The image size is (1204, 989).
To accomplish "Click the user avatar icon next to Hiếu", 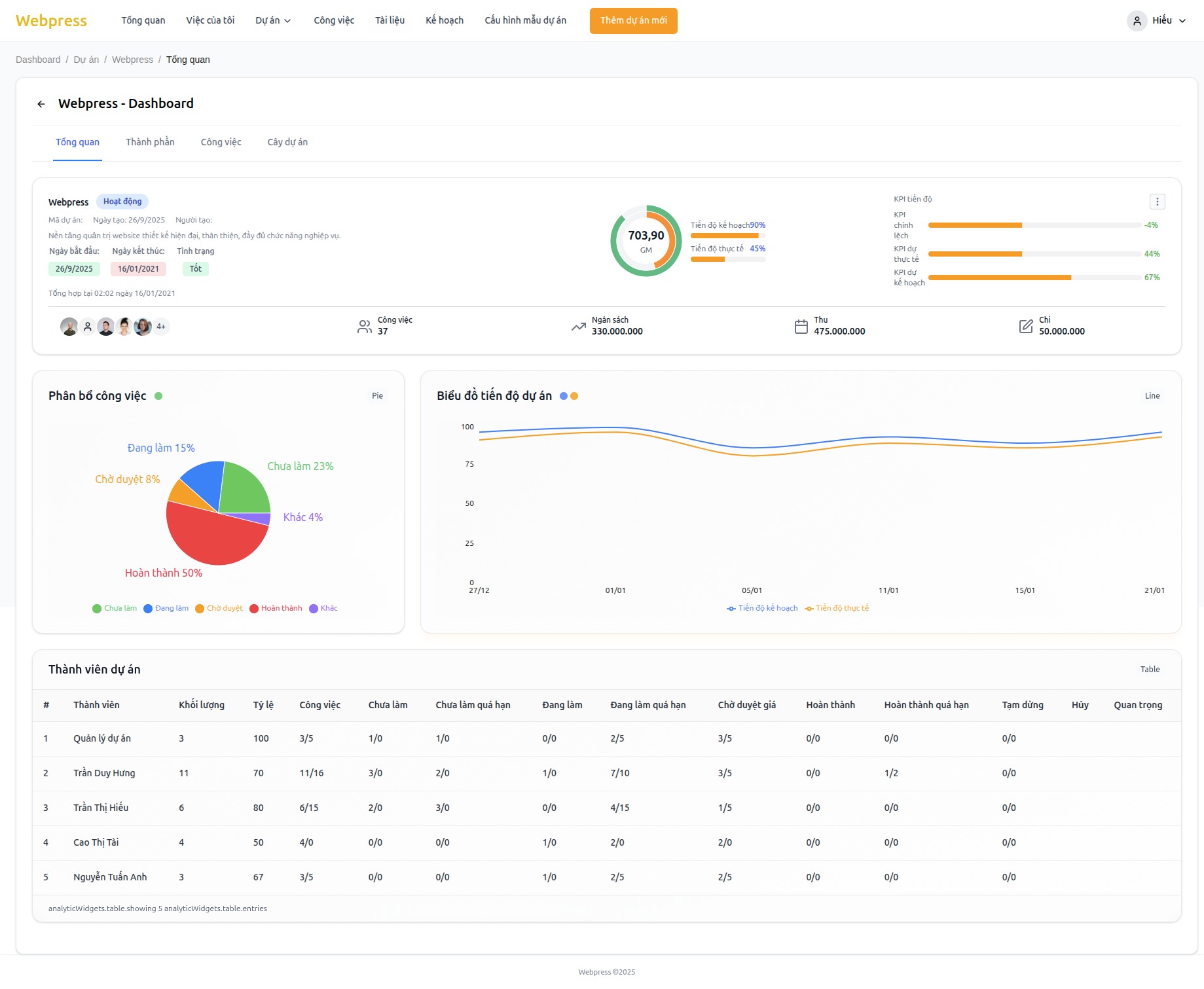I will [x=1137, y=21].
